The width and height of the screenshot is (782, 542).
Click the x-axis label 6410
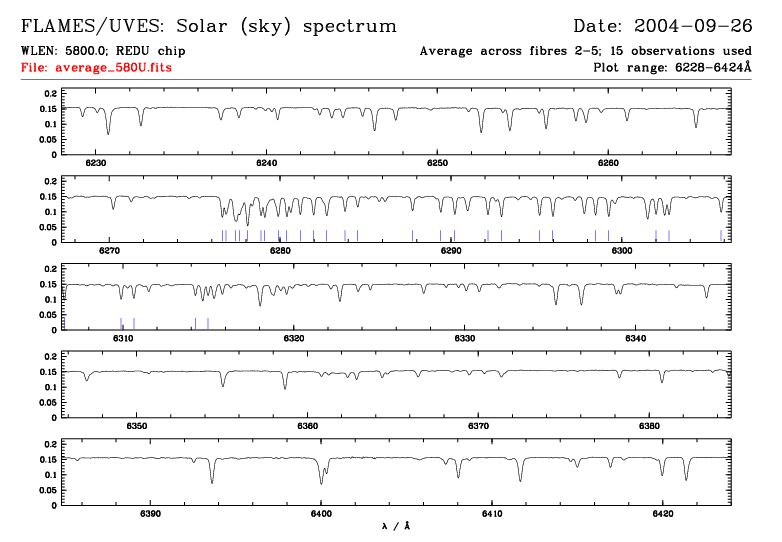click(x=492, y=514)
